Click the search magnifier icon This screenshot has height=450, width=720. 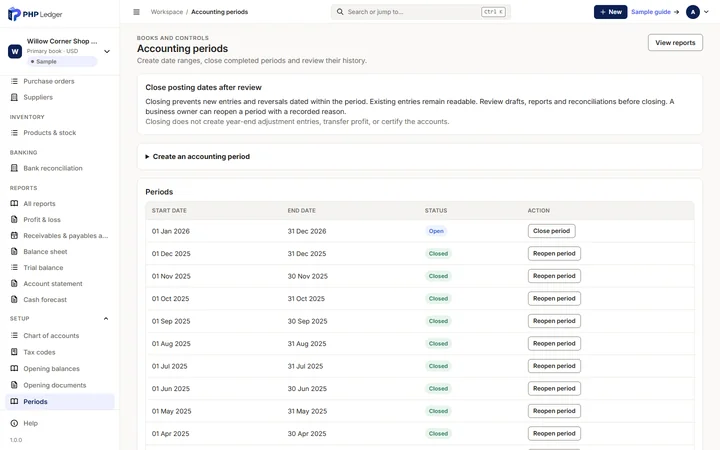coord(340,12)
